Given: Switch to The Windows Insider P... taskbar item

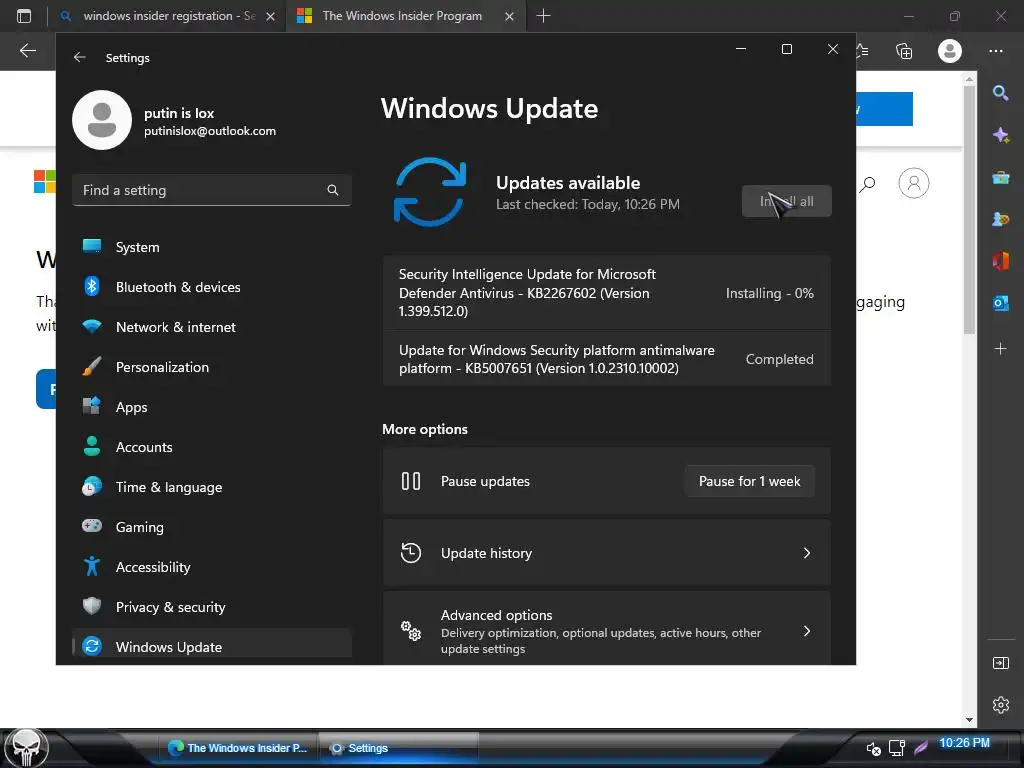Looking at the screenshot, I should pyautogui.click(x=238, y=748).
